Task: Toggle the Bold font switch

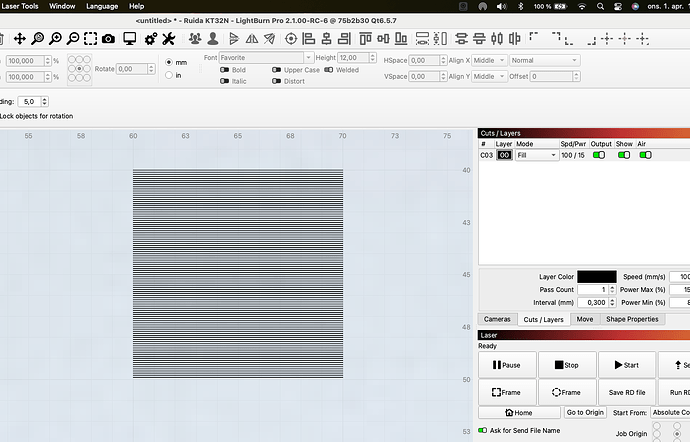Action: coord(224,71)
